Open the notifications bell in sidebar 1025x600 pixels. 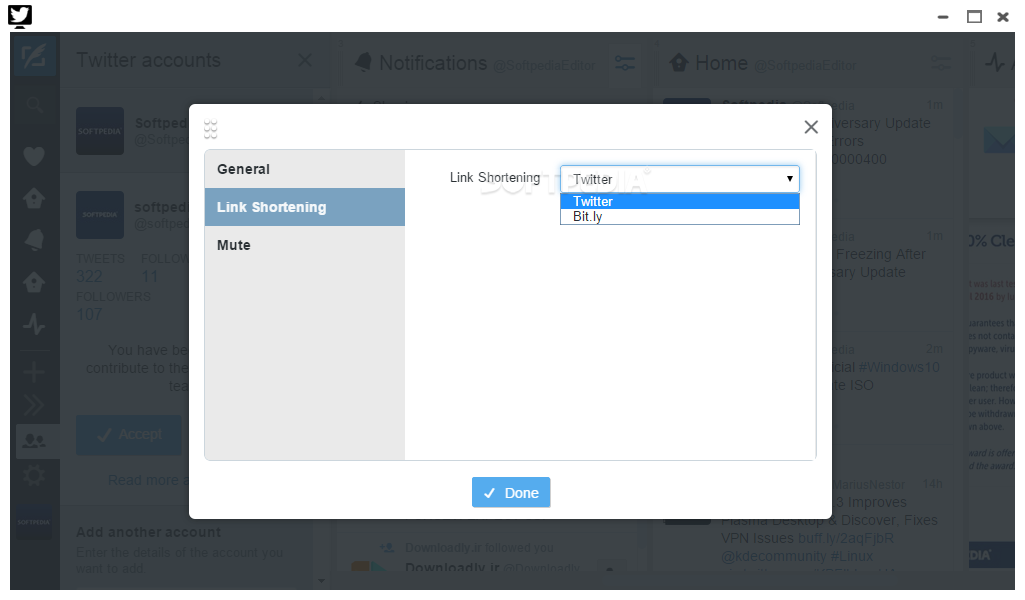[34, 240]
